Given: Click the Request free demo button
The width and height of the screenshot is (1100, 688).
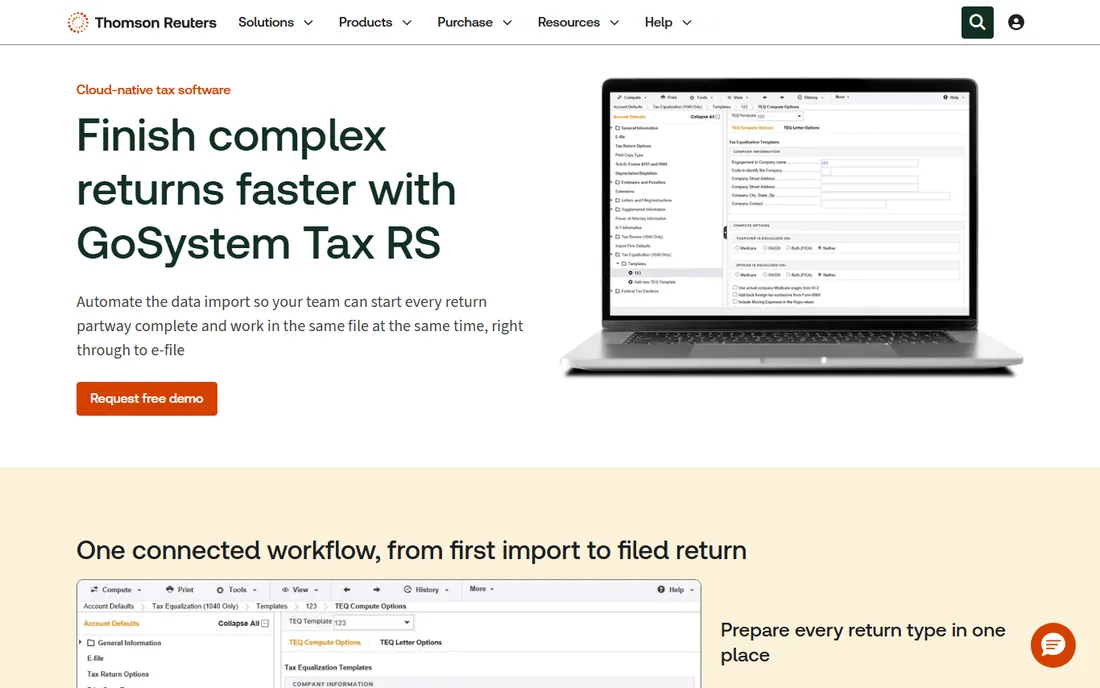Looking at the screenshot, I should pyautogui.click(x=147, y=398).
